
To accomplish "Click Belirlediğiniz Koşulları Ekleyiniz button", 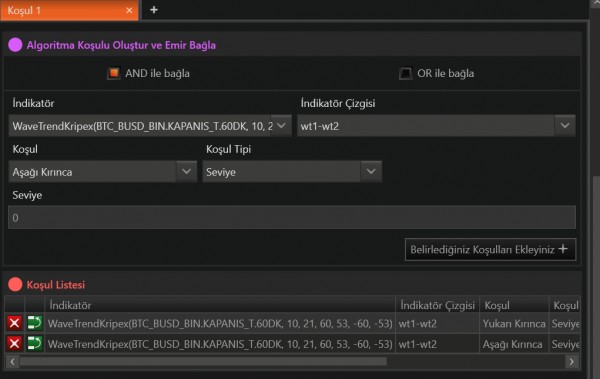I will coord(490,250).
